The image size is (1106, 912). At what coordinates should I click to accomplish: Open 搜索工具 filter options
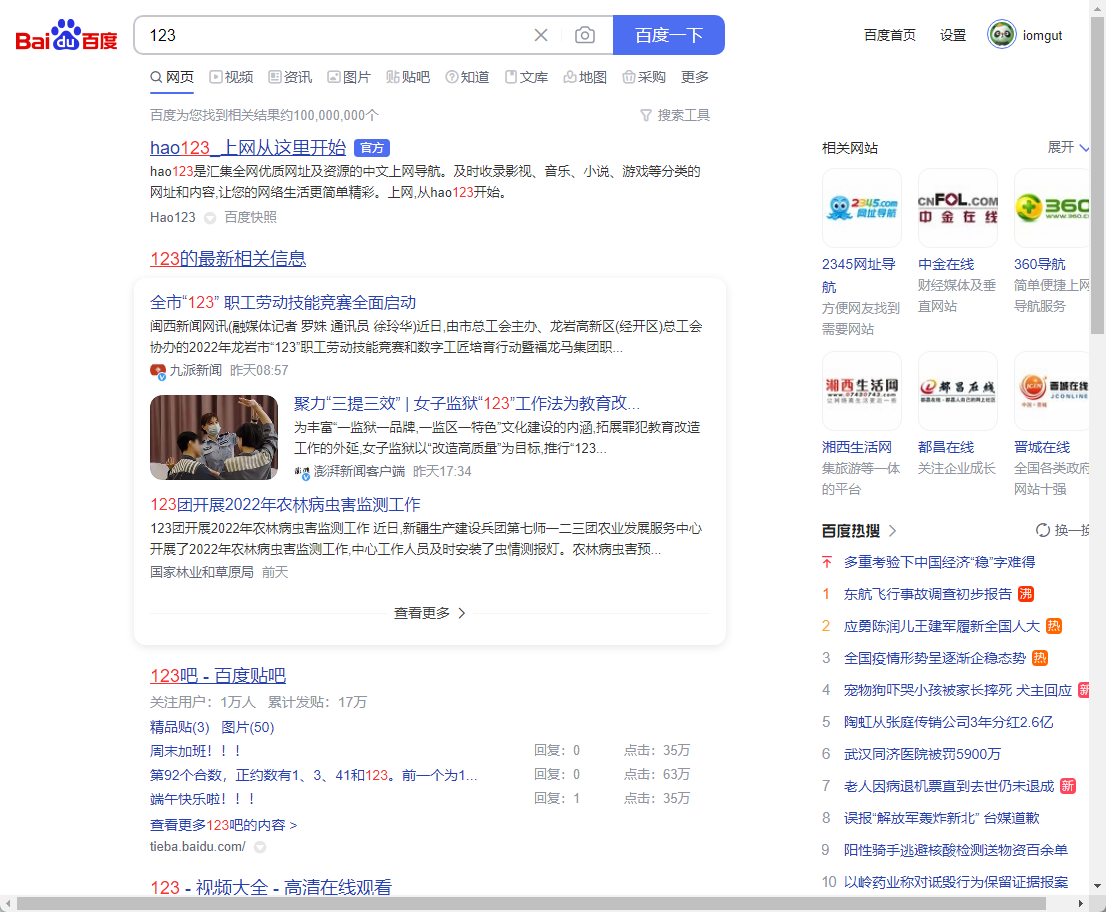tap(675, 115)
